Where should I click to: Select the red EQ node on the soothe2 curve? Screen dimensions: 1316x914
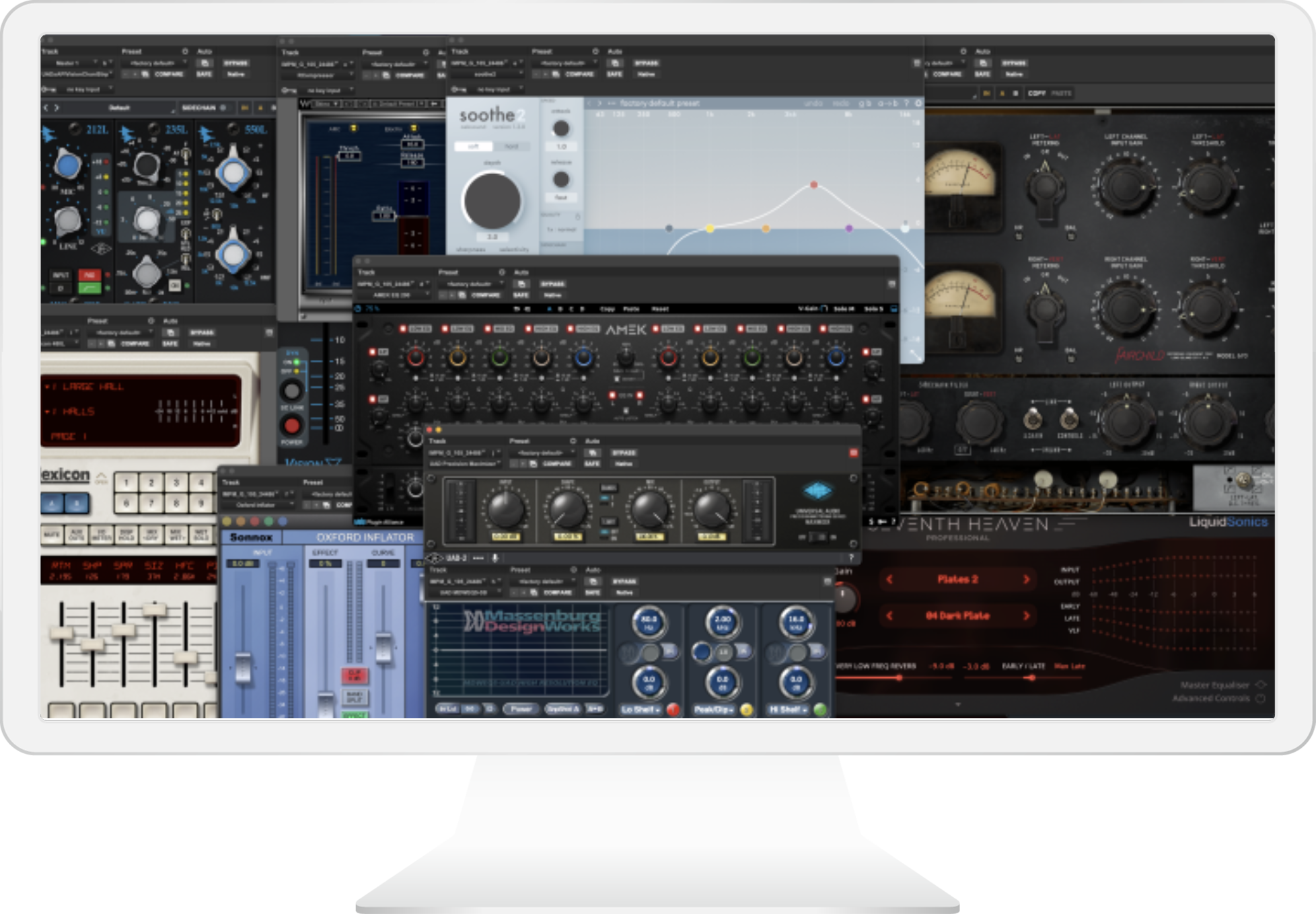(813, 184)
